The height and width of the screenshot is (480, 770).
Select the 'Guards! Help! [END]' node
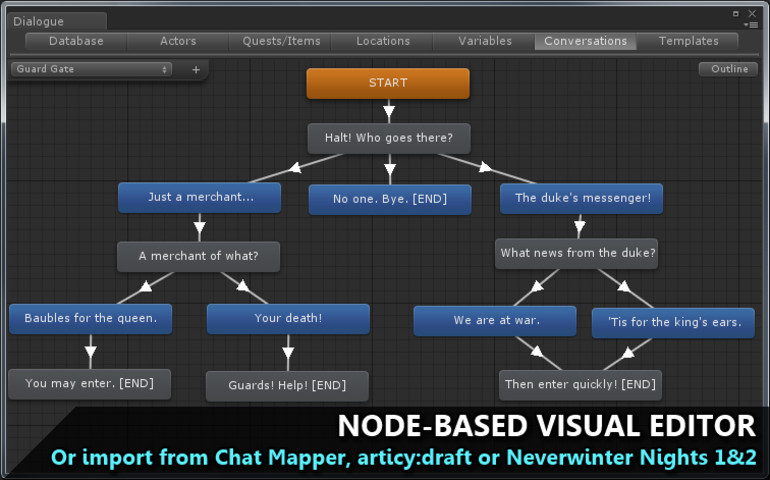pos(287,386)
